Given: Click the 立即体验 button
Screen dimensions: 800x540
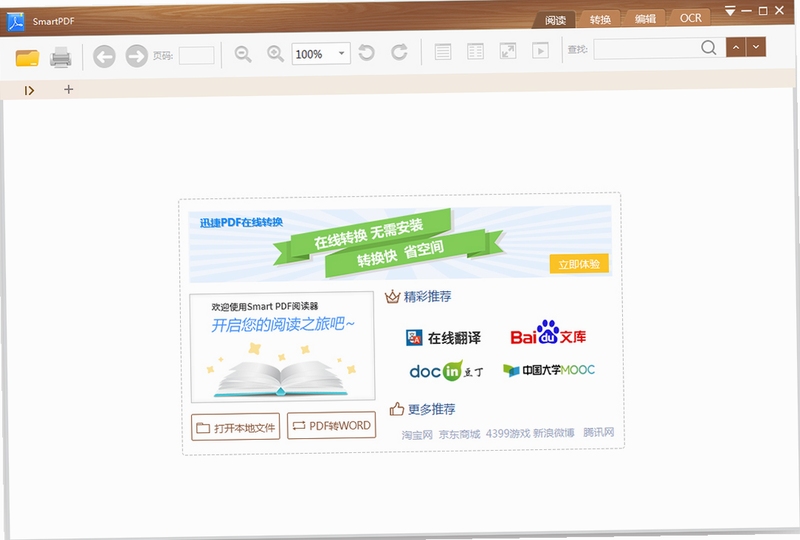Looking at the screenshot, I should click(579, 264).
